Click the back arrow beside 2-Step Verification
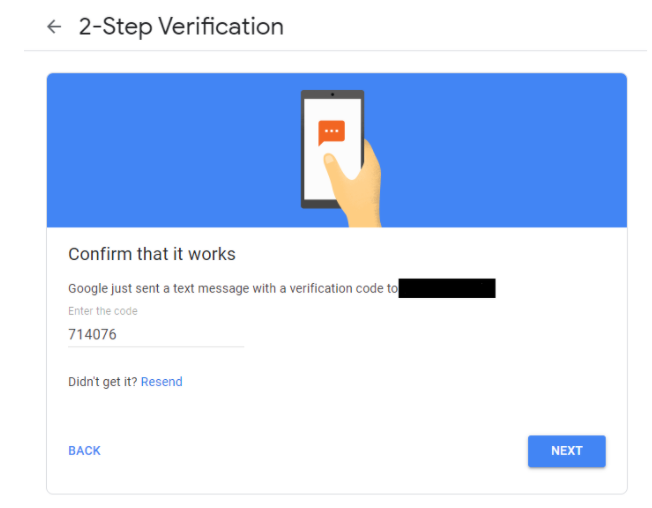This screenshot has height=508, width=652. 54,27
